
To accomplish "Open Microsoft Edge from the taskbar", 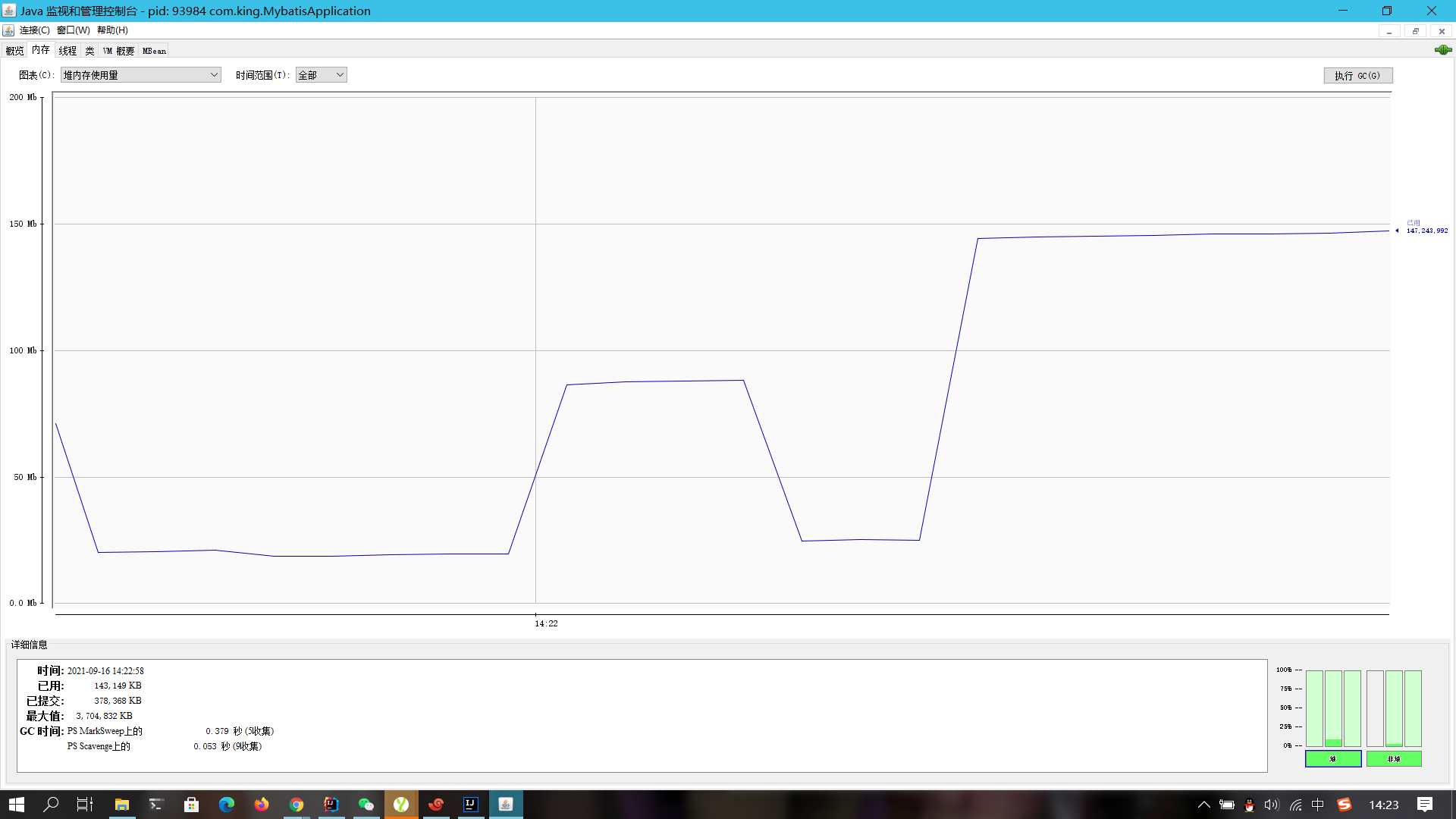I will (x=226, y=805).
